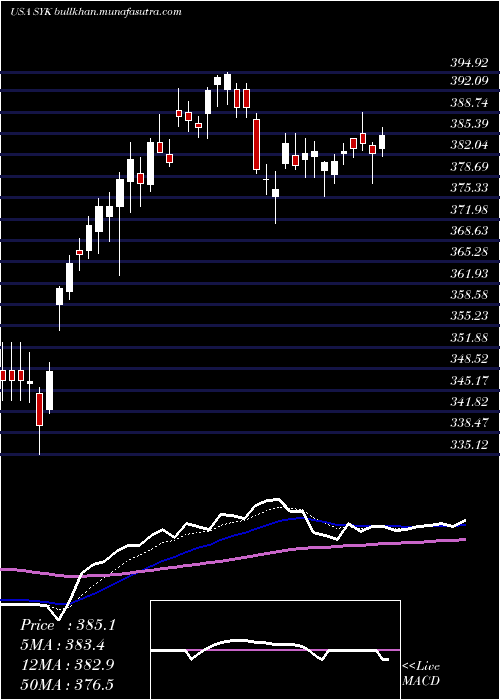Click the 348.52 price axis label
The height and width of the screenshot is (700, 500).
(468, 359)
